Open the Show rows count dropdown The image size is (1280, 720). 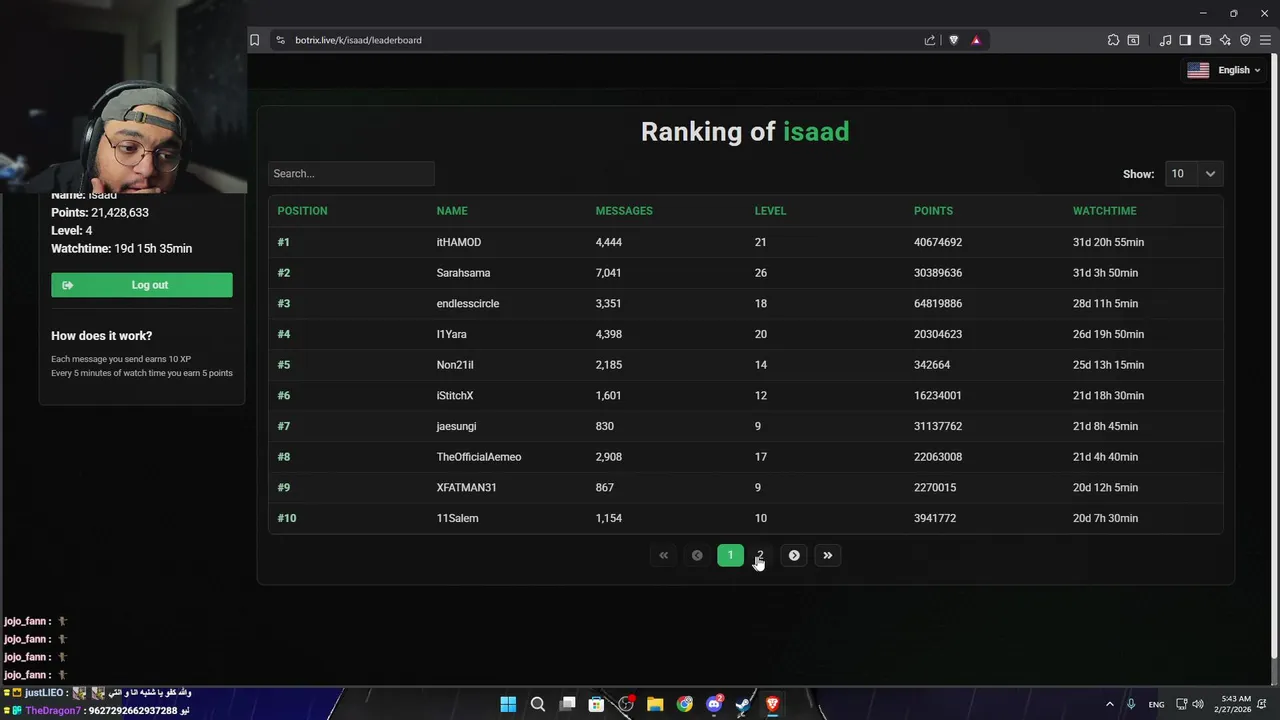[1194, 173]
